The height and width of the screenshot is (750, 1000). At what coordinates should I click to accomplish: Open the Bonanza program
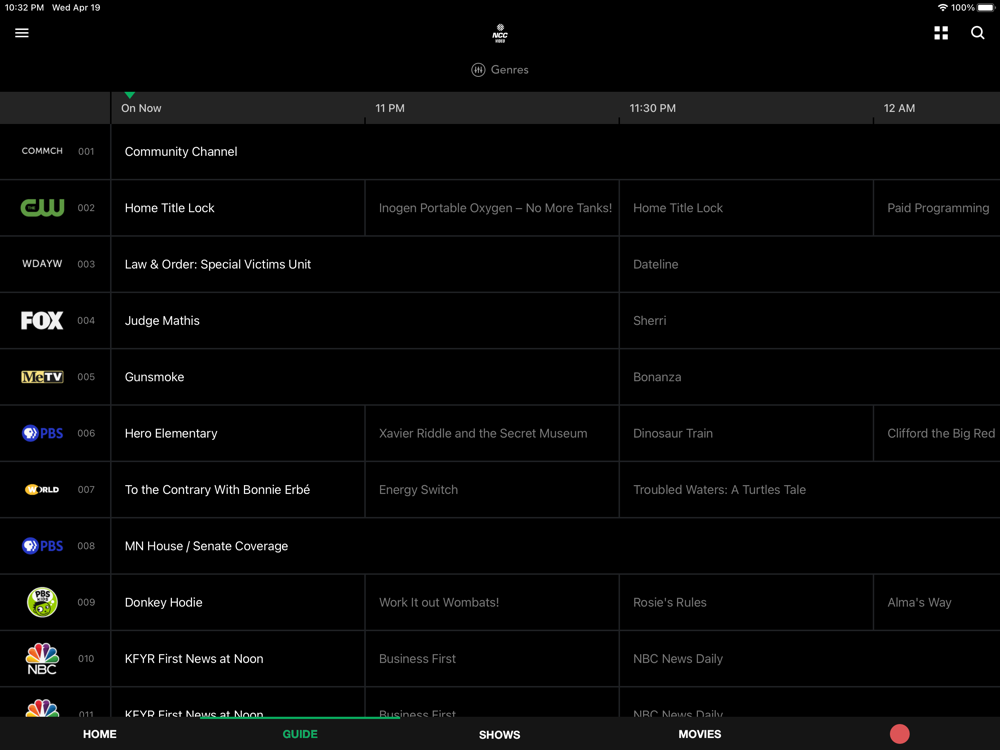pyautogui.click(x=810, y=377)
